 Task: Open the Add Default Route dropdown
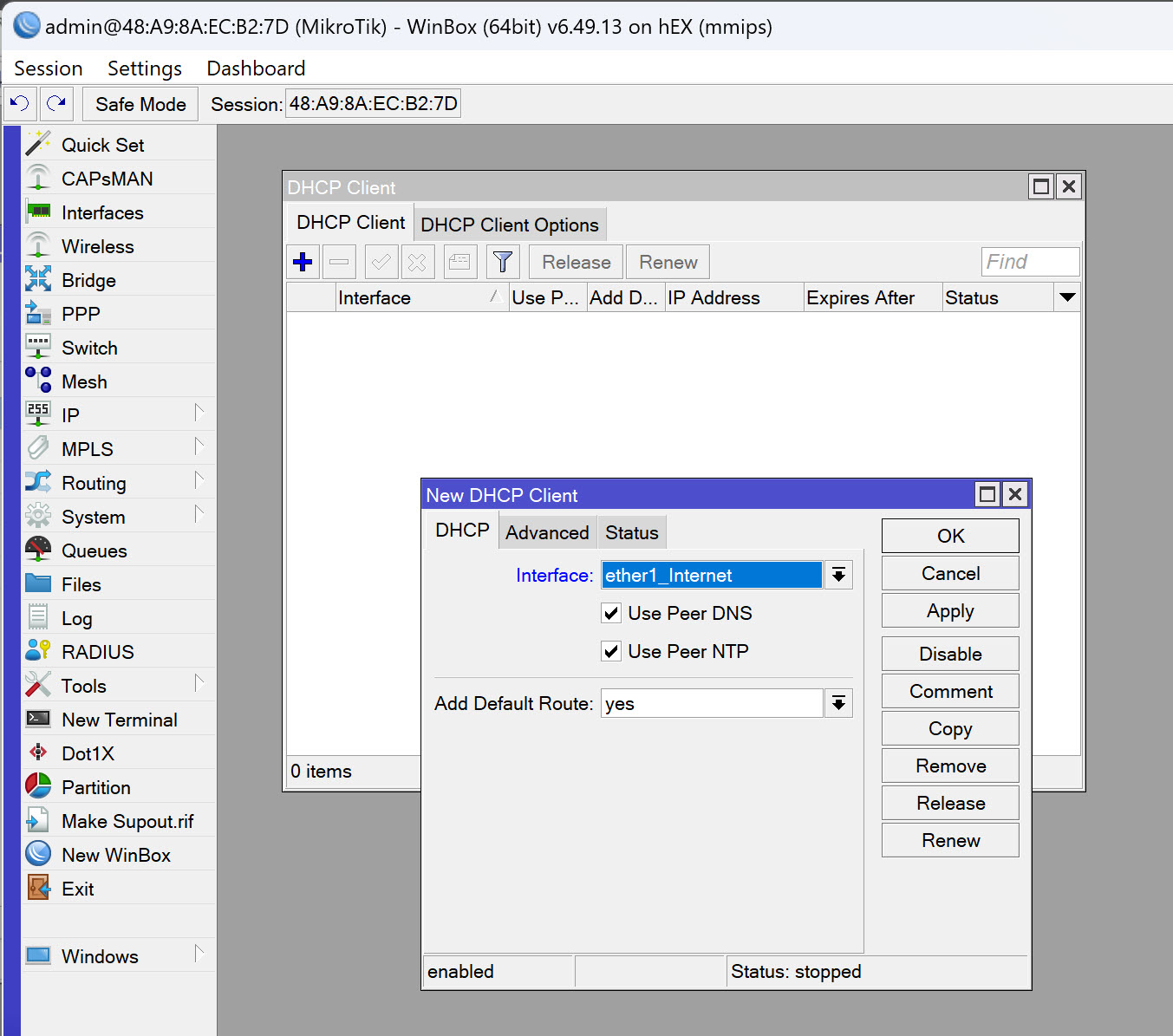(837, 703)
